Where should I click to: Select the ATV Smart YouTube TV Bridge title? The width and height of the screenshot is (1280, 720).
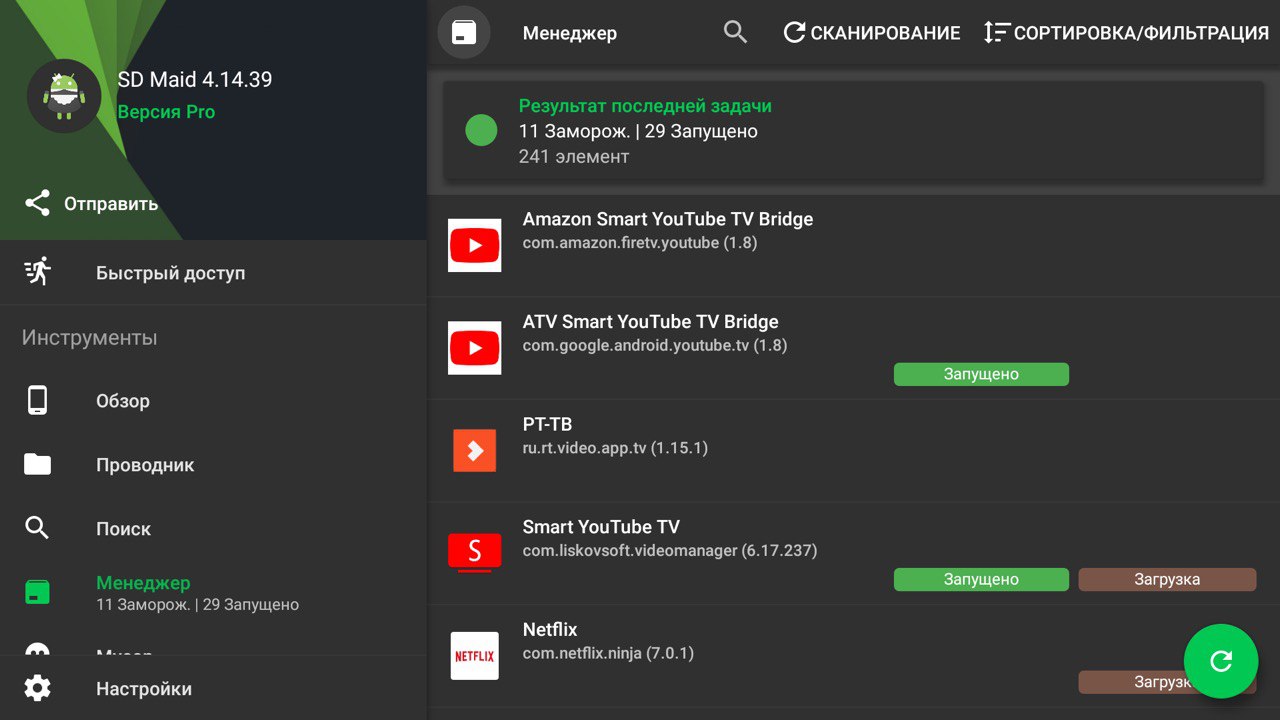point(650,322)
